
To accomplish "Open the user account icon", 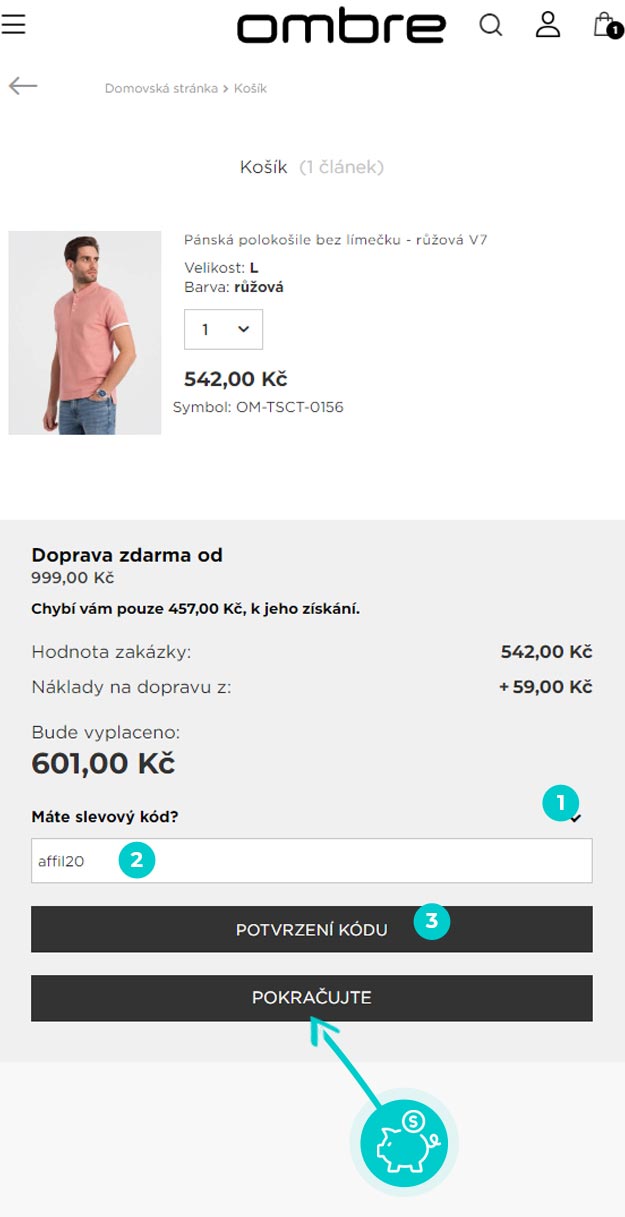I will coord(548,25).
